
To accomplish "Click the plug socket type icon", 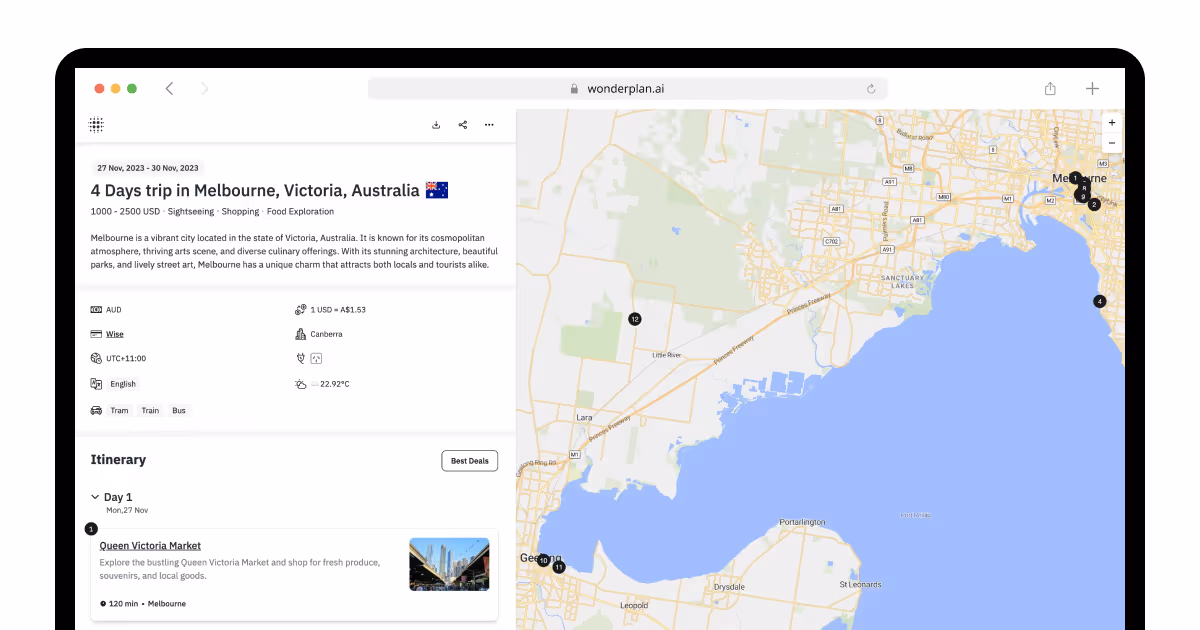I will (317, 358).
